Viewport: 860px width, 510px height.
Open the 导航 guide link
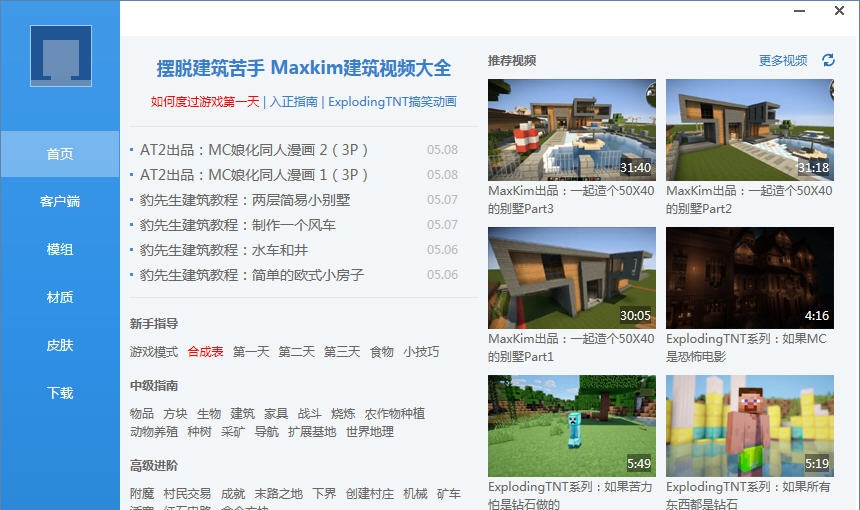click(267, 432)
